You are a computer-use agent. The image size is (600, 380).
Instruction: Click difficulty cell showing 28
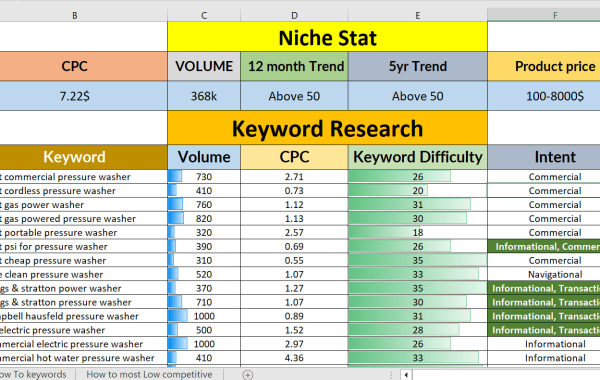417,330
